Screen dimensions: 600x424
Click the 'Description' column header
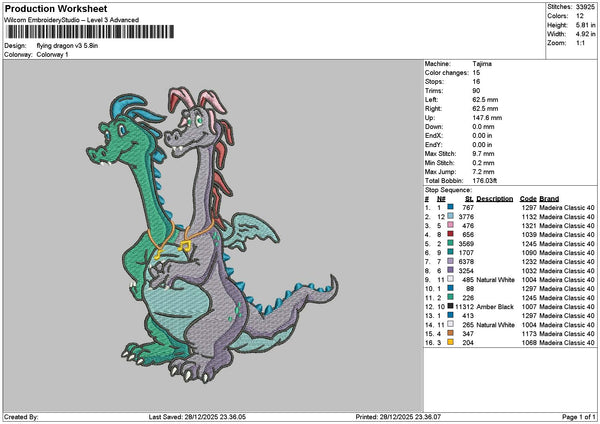point(495,199)
